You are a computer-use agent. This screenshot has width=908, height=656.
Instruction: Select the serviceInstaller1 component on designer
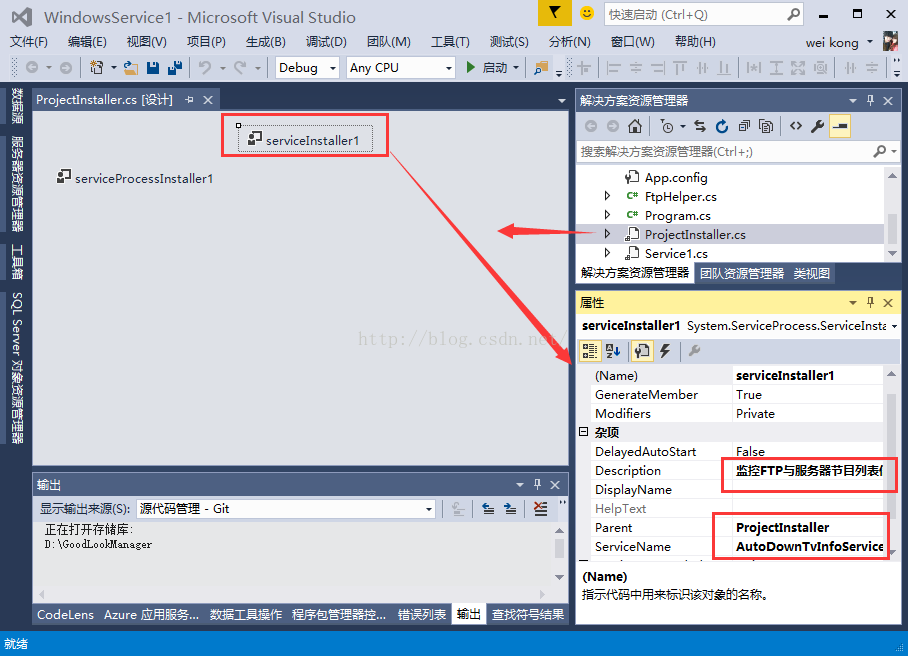point(305,140)
